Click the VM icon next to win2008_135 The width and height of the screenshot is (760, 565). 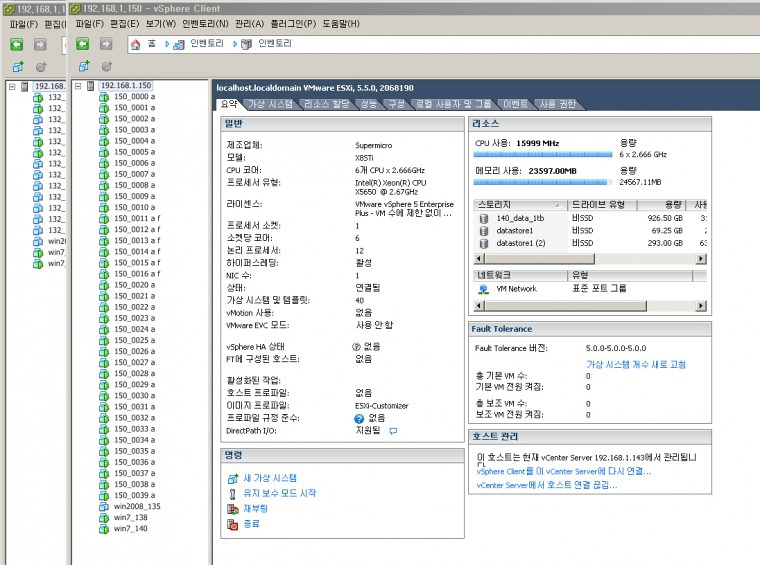coord(104,506)
